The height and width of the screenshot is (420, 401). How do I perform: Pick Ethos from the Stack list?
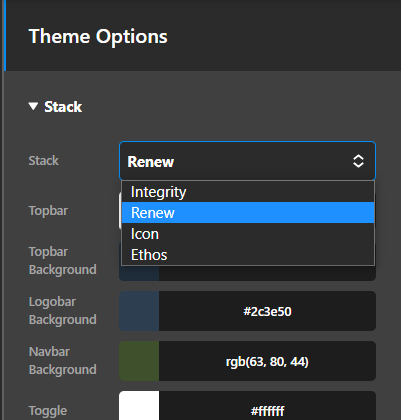(x=248, y=255)
